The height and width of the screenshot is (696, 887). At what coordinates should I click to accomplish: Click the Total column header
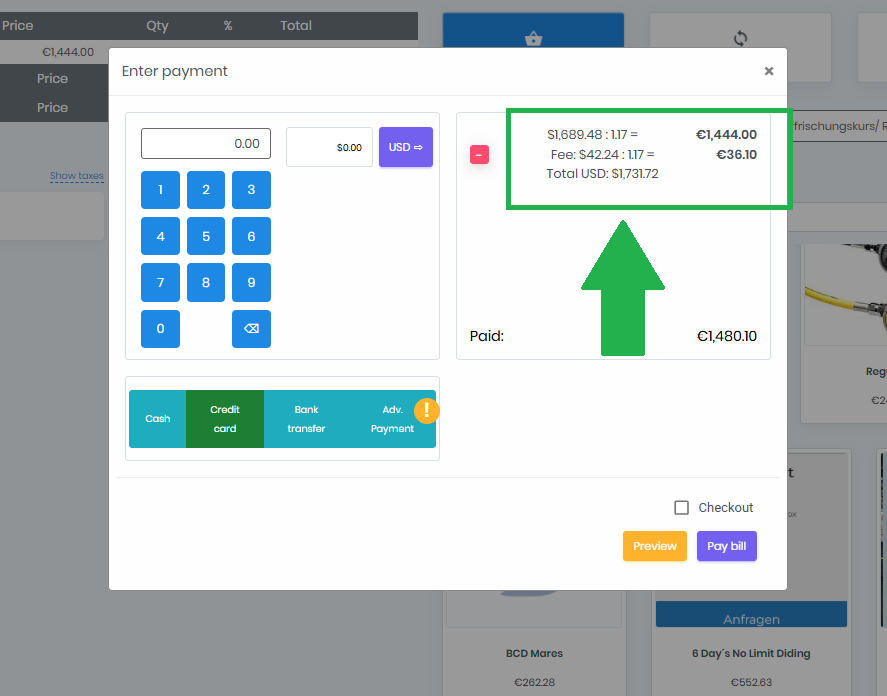click(296, 25)
